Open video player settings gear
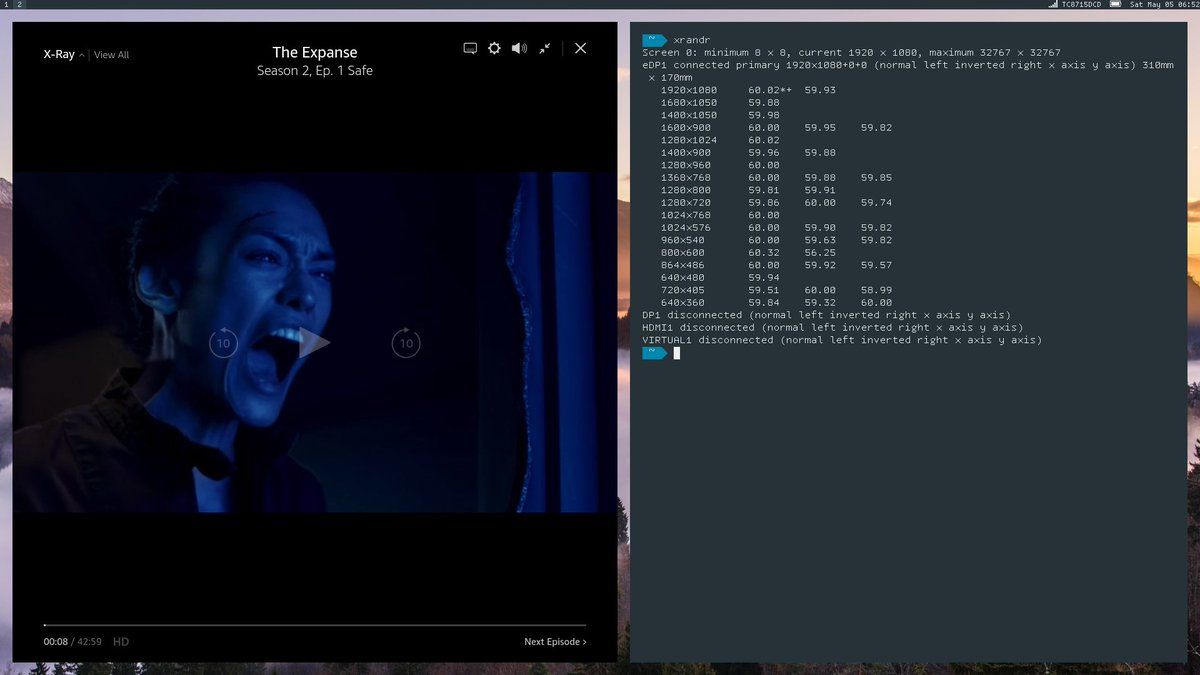The image size is (1200, 675). [x=494, y=48]
